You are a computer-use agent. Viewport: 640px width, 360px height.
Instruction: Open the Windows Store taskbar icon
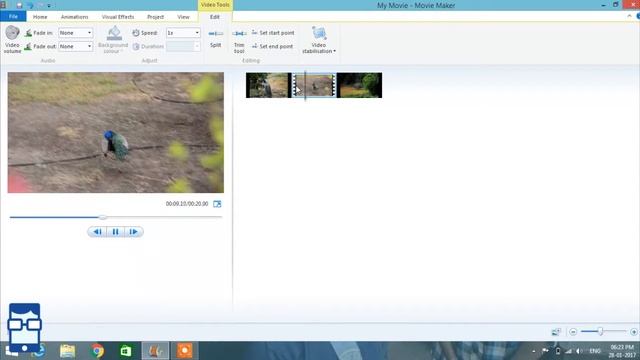pyautogui.click(x=126, y=351)
